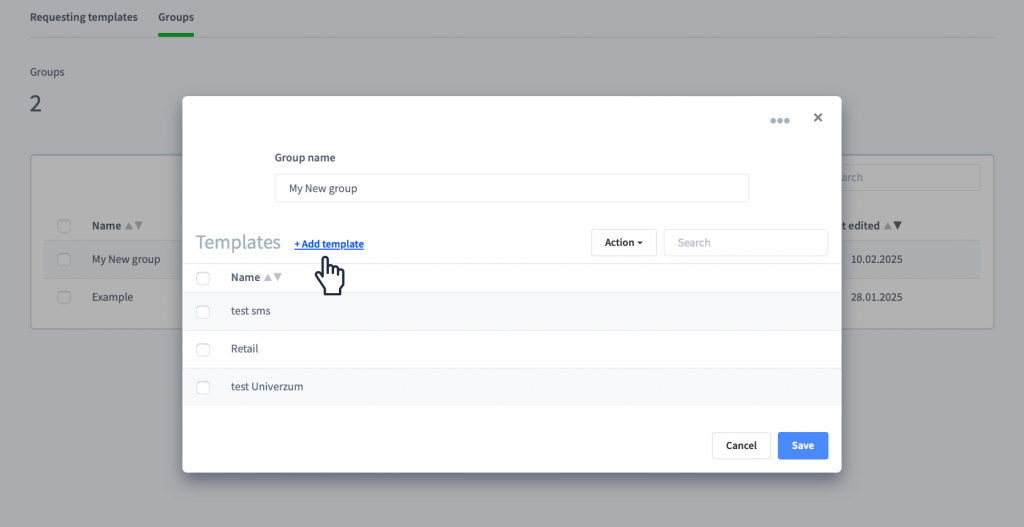The image size is (1024, 527).
Task: Sort templates by Name arrows in dialog
Action: pyautogui.click(x=272, y=278)
